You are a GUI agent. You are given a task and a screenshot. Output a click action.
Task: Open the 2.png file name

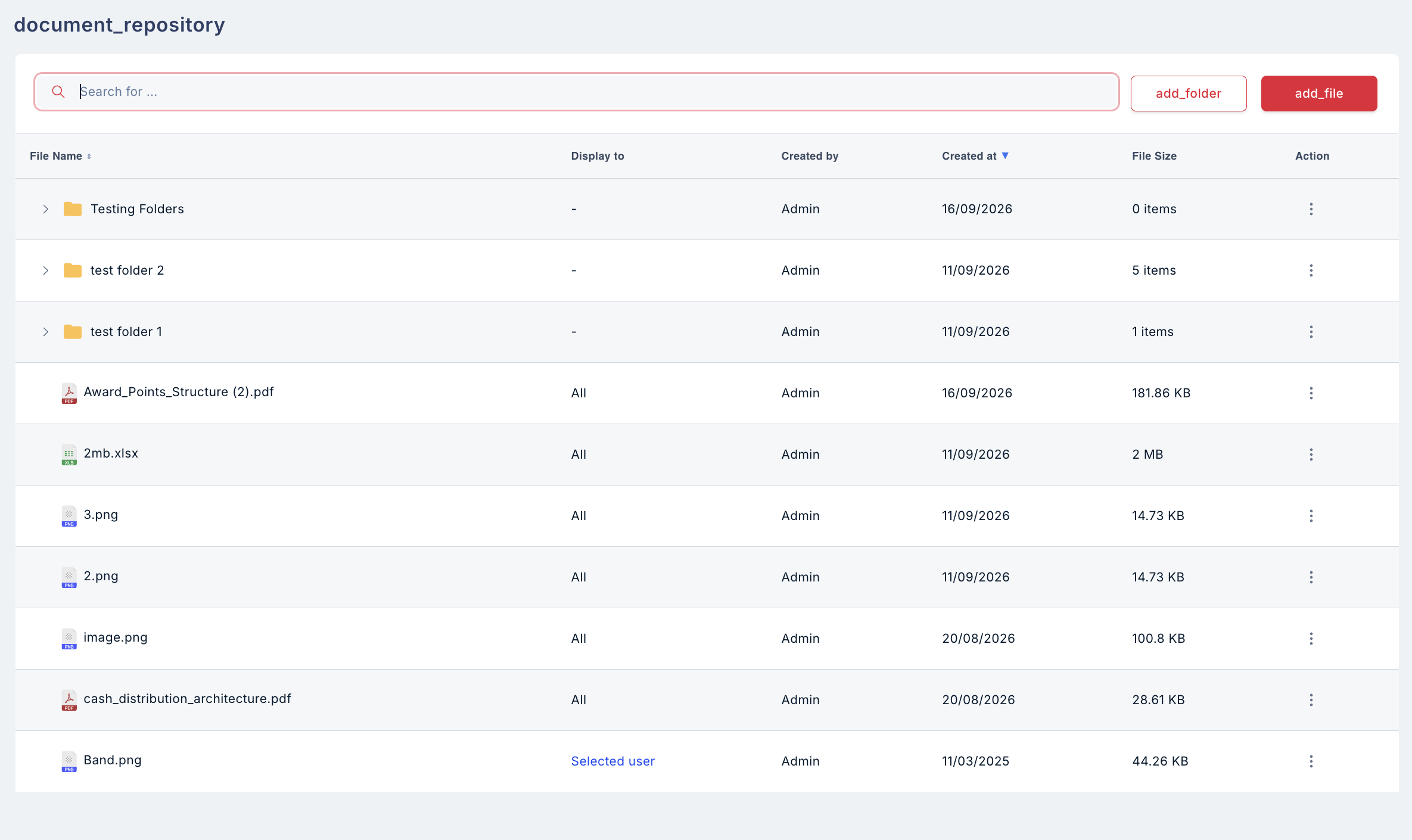click(101, 576)
